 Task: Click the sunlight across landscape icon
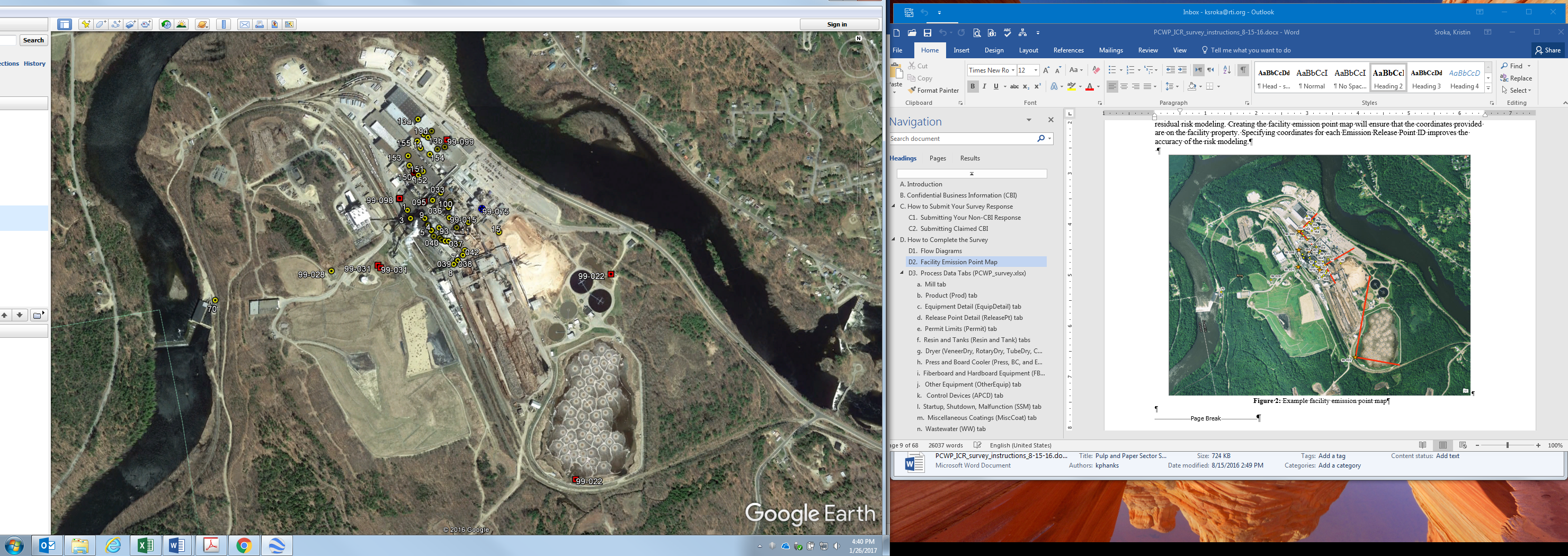(x=181, y=24)
